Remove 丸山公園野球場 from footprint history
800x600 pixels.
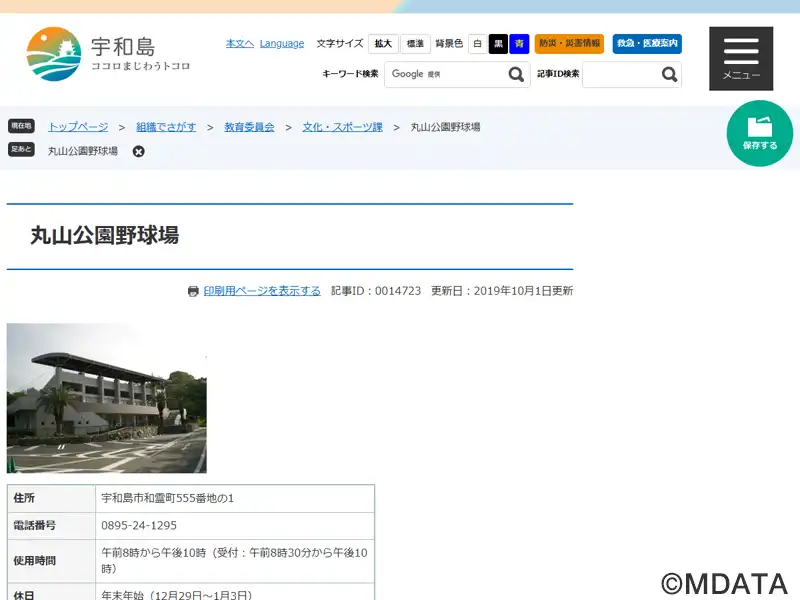click(138, 152)
